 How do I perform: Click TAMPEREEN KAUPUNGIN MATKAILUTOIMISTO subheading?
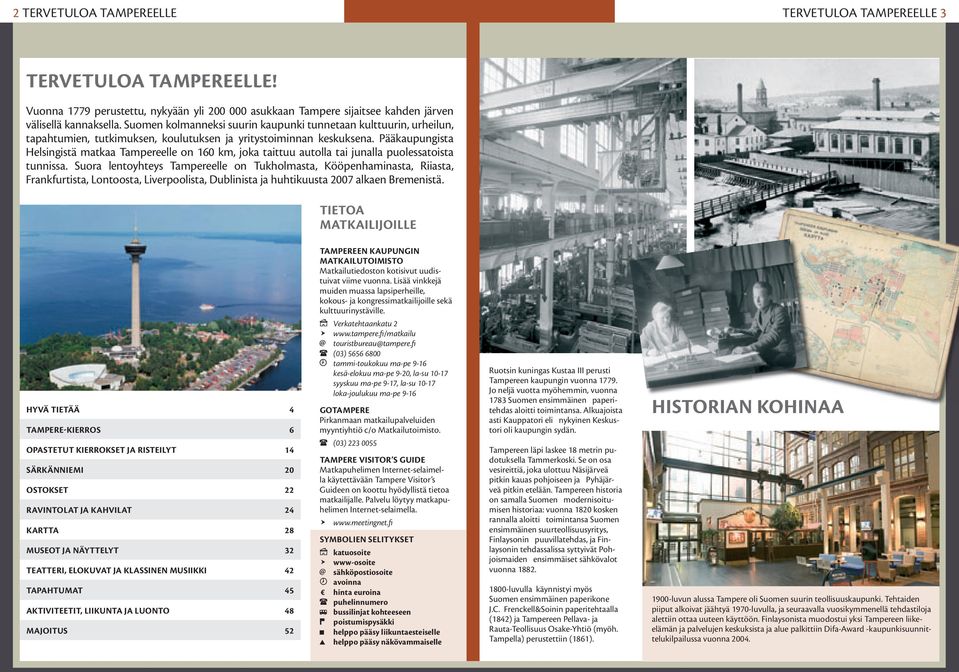(x=369, y=256)
